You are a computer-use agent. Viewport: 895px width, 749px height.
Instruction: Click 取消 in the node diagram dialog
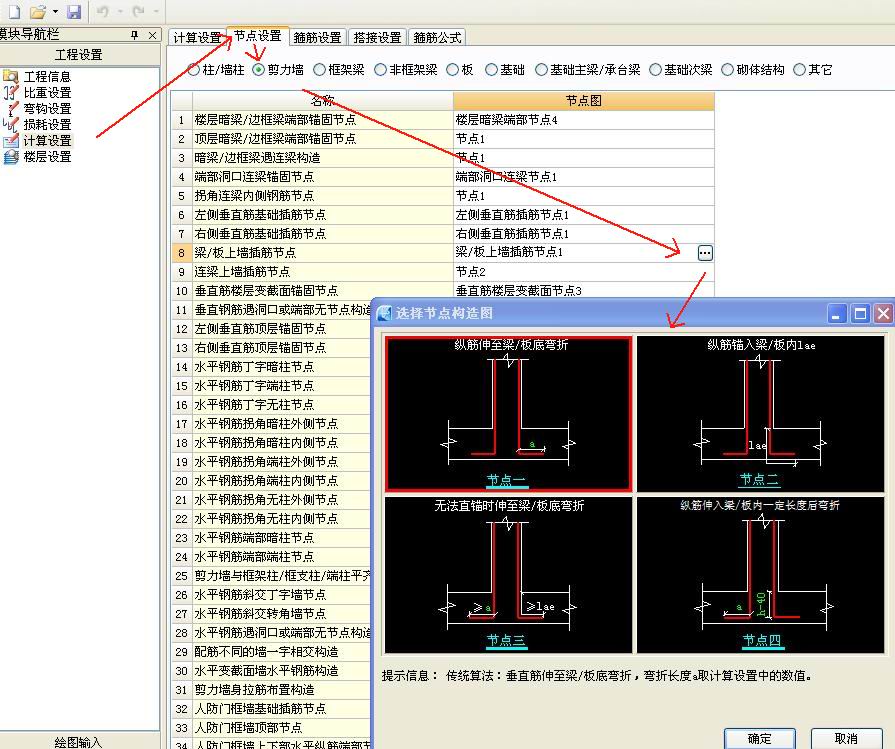pyautogui.click(x=846, y=739)
